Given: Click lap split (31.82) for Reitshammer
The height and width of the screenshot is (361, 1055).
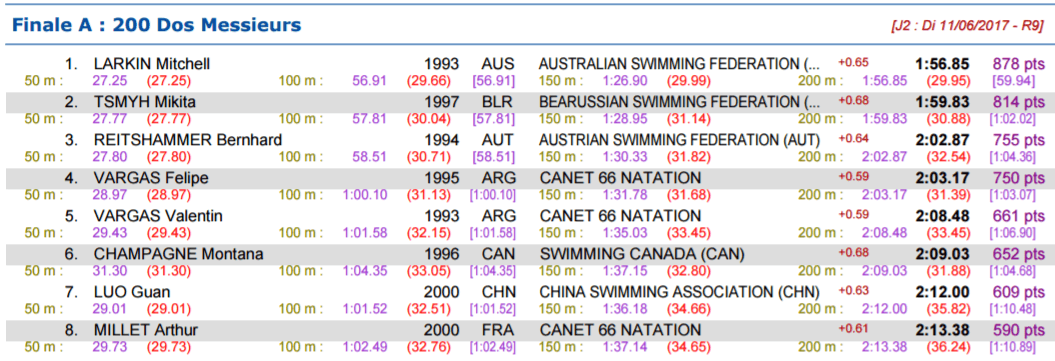Looking at the screenshot, I should coord(689,157).
